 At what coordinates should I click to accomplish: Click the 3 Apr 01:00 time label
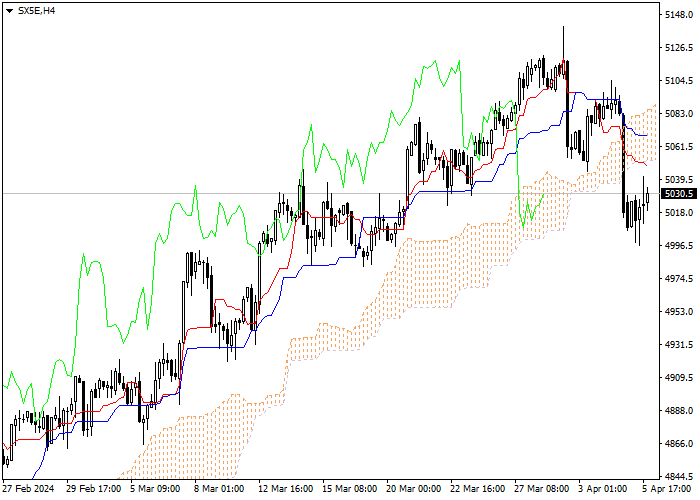pyautogui.click(x=603, y=489)
